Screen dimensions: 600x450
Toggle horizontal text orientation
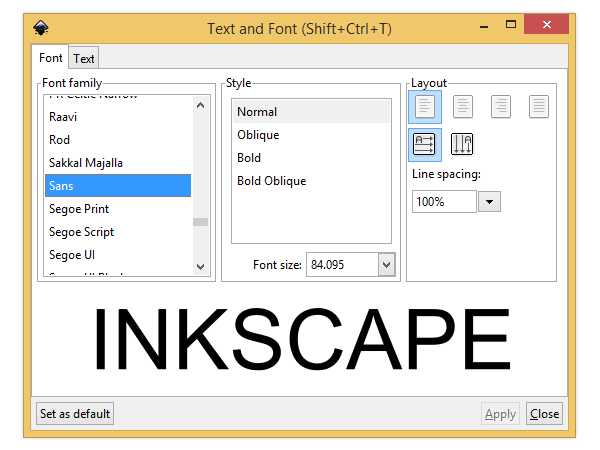pos(425,145)
